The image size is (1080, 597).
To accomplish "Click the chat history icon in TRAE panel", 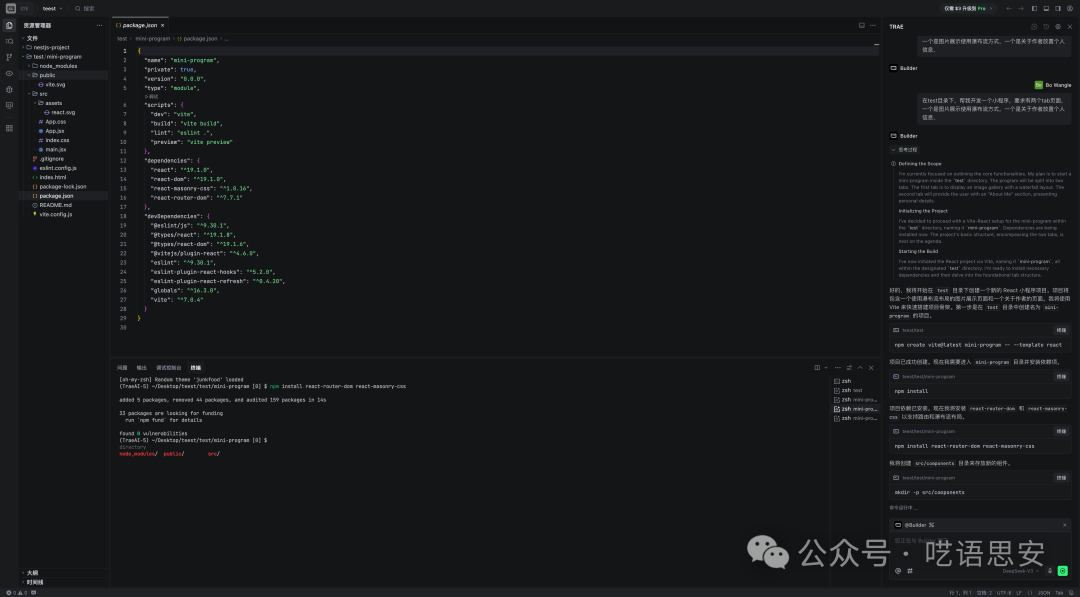I will pos(1046,26).
